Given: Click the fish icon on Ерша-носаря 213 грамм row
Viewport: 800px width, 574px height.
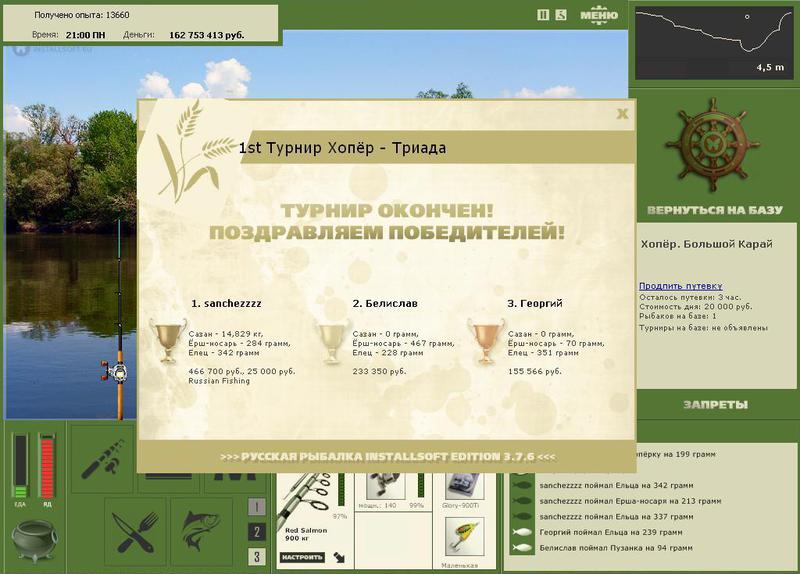Looking at the screenshot, I should coord(522,501).
